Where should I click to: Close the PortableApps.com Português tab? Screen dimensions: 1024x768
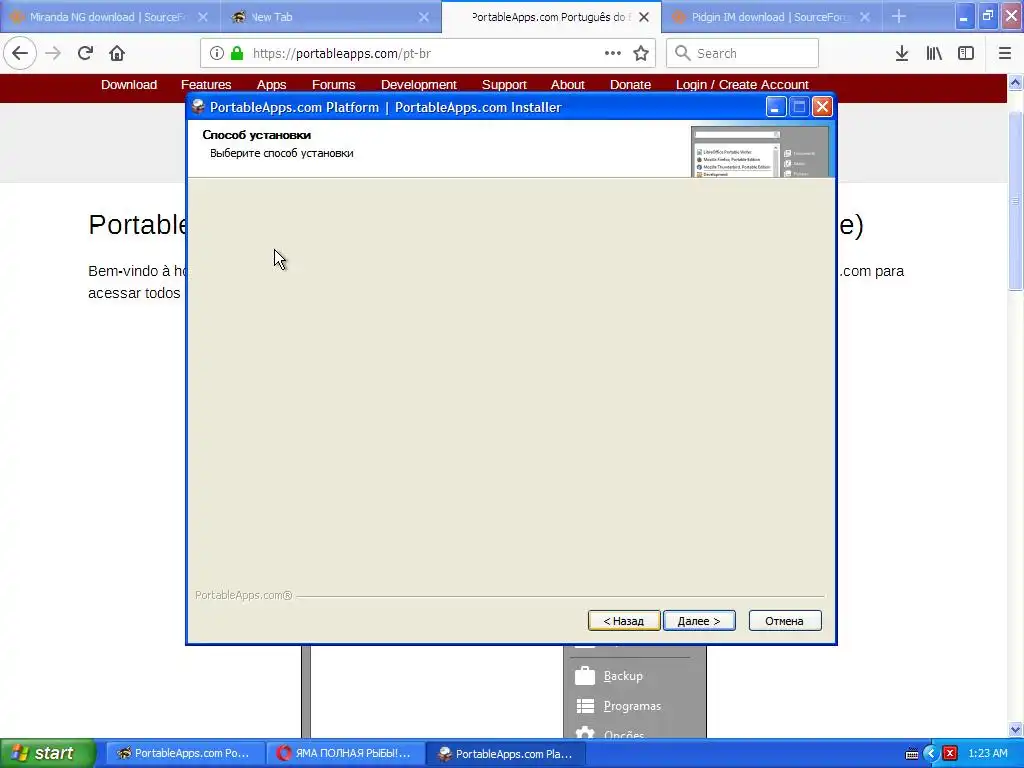pyautogui.click(x=644, y=17)
